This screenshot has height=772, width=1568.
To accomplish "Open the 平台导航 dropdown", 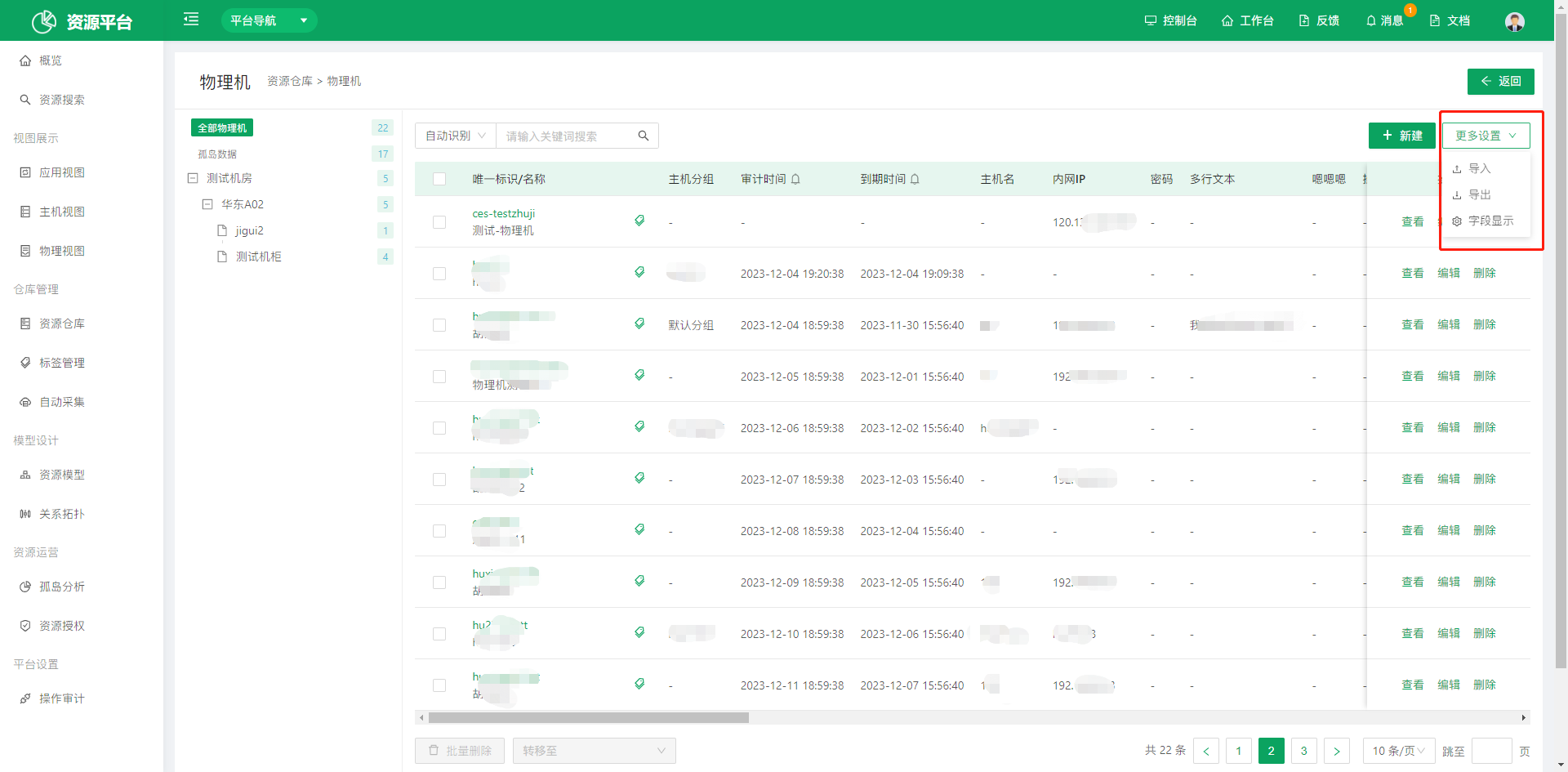I will click(269, 20).
